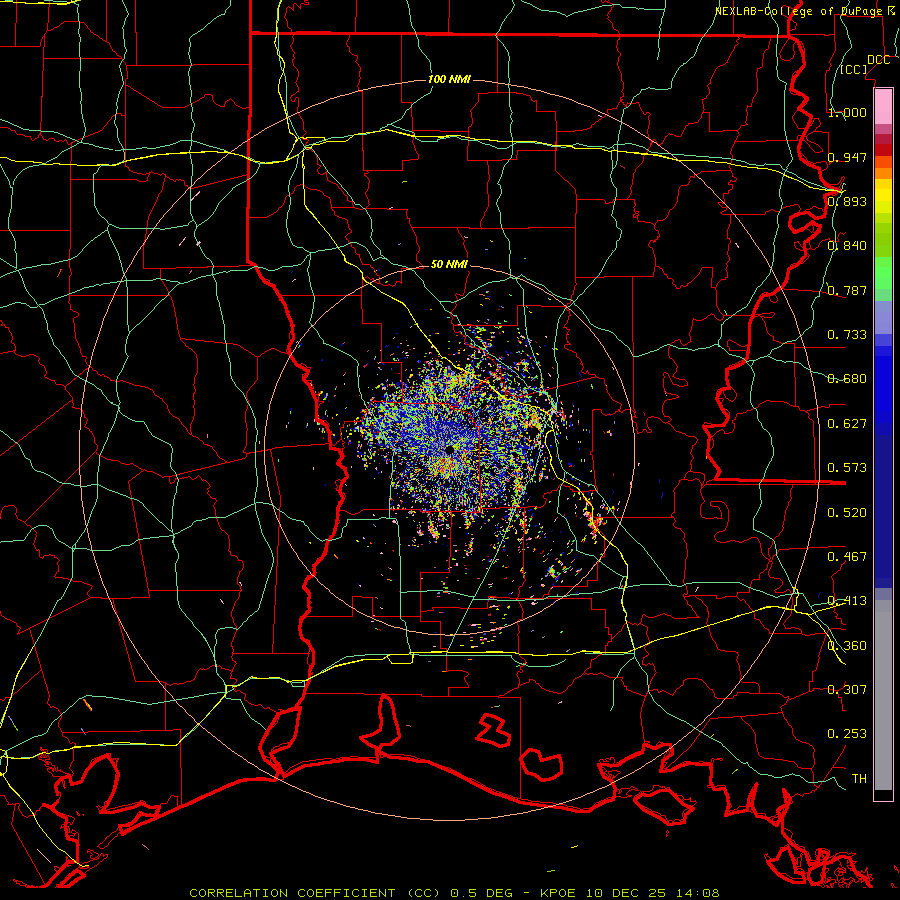
Task: Click the 0.787 value on the color scale
Action: [x=847, y=290]
